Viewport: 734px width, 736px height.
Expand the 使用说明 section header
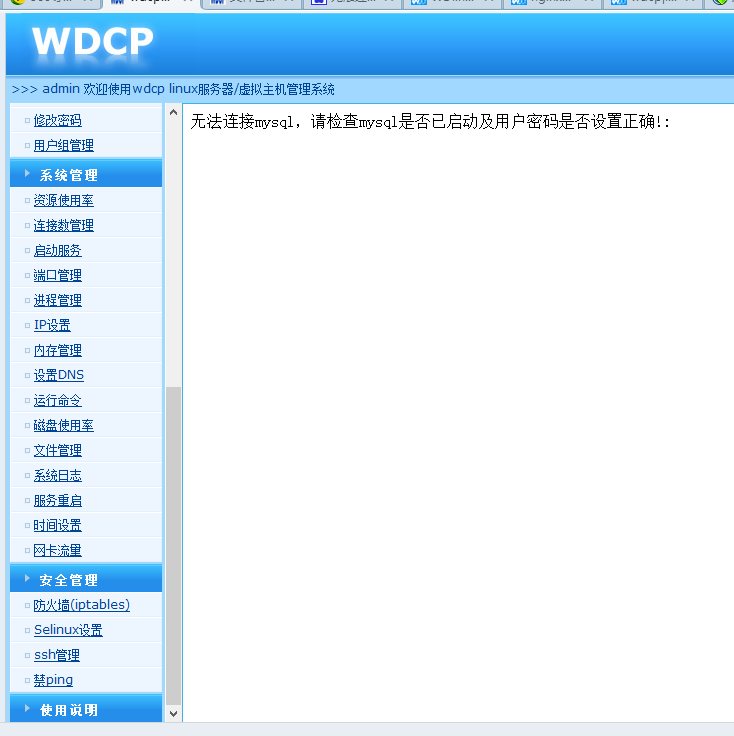pyautogui.click(x=68, y=710)
